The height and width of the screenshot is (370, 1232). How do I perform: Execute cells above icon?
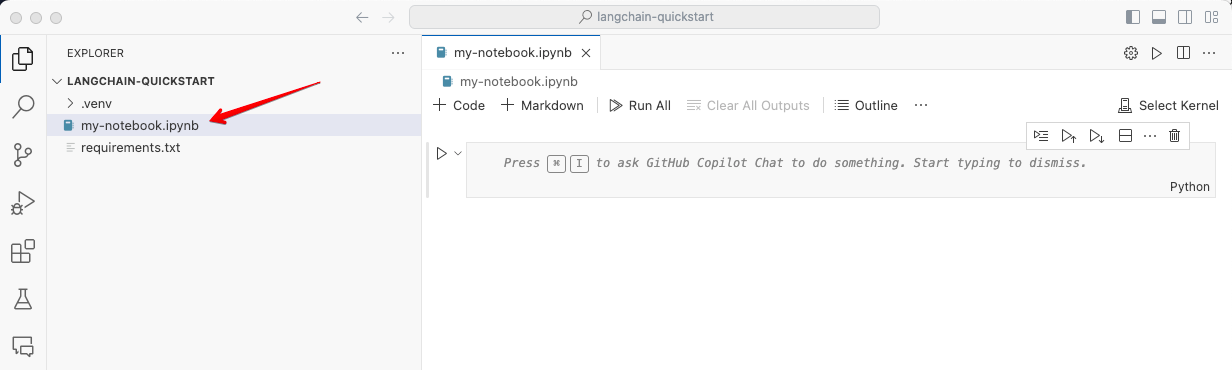(1069, 135)
